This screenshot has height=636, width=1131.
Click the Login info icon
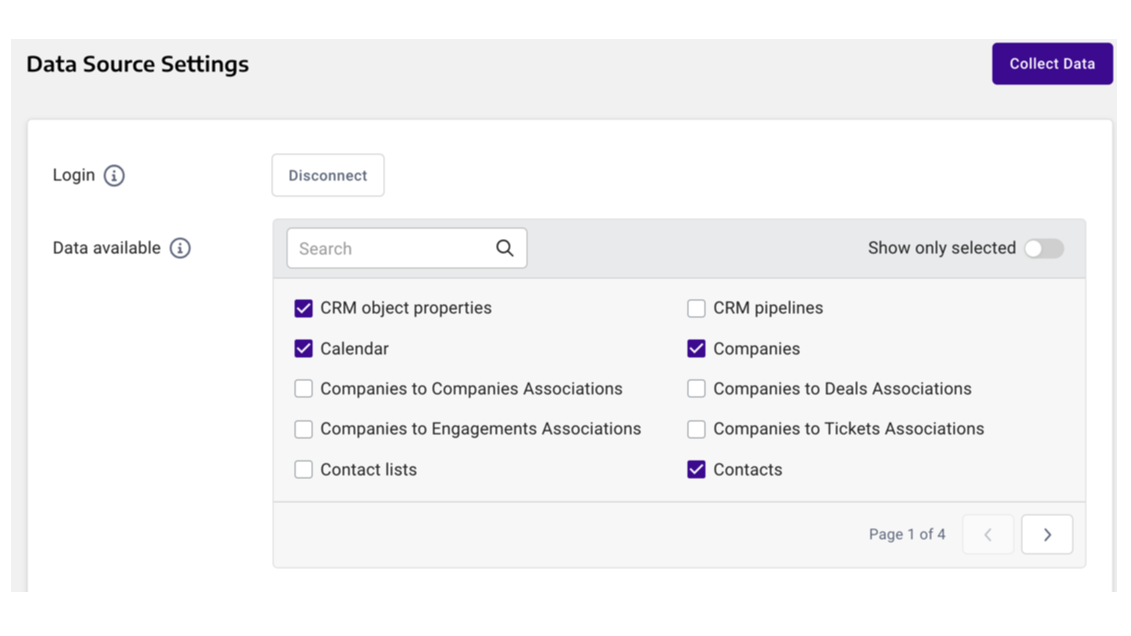pyautogui.click(x=114, y=176)
